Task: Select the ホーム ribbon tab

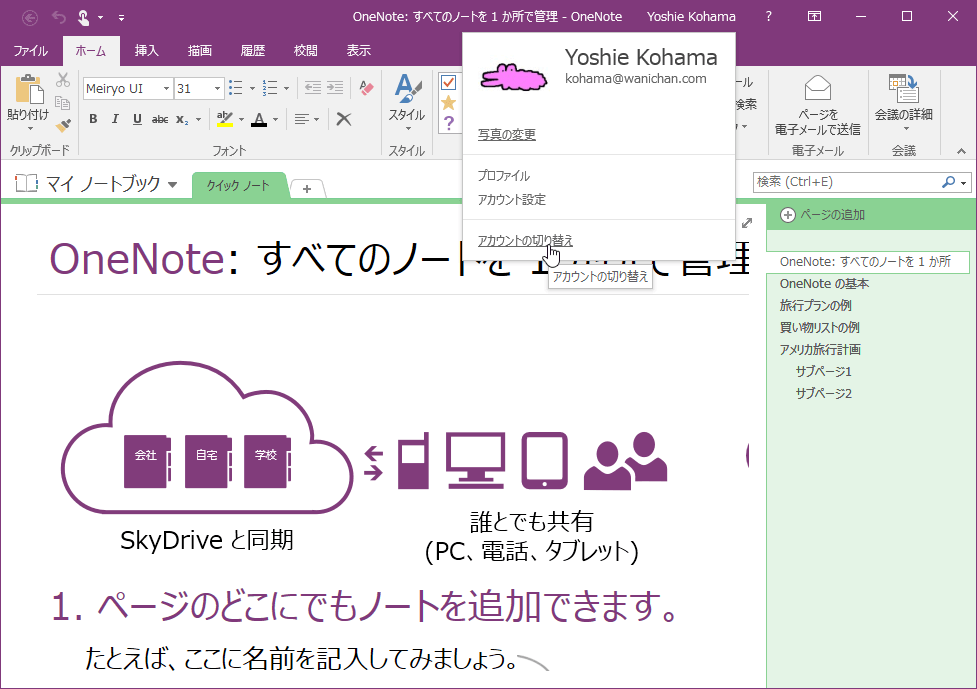Action: [90, 50]
